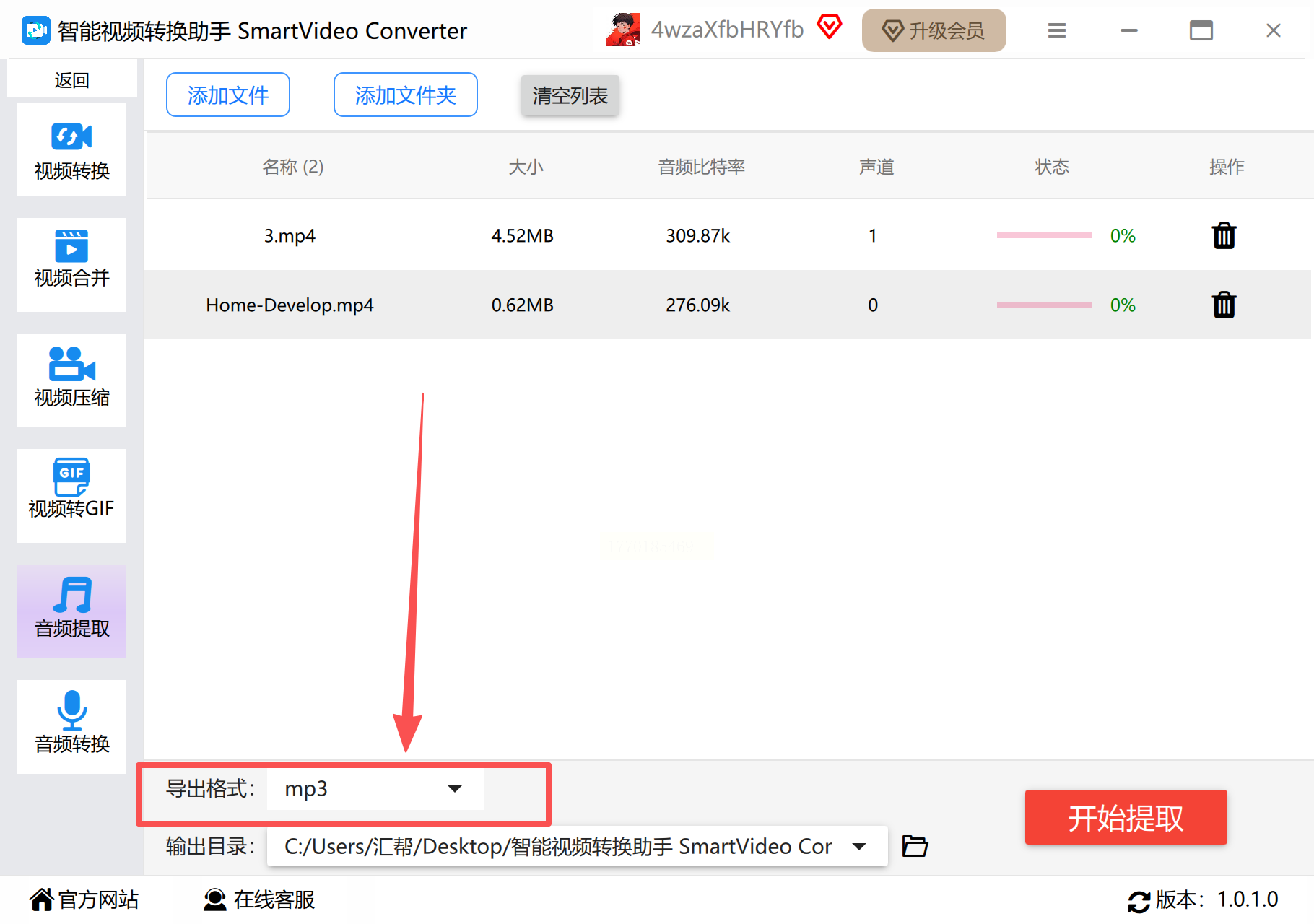1314x924 pixels.
Task: Click channel count 1 for 3.mp4
Action: [x=873, y=236]
